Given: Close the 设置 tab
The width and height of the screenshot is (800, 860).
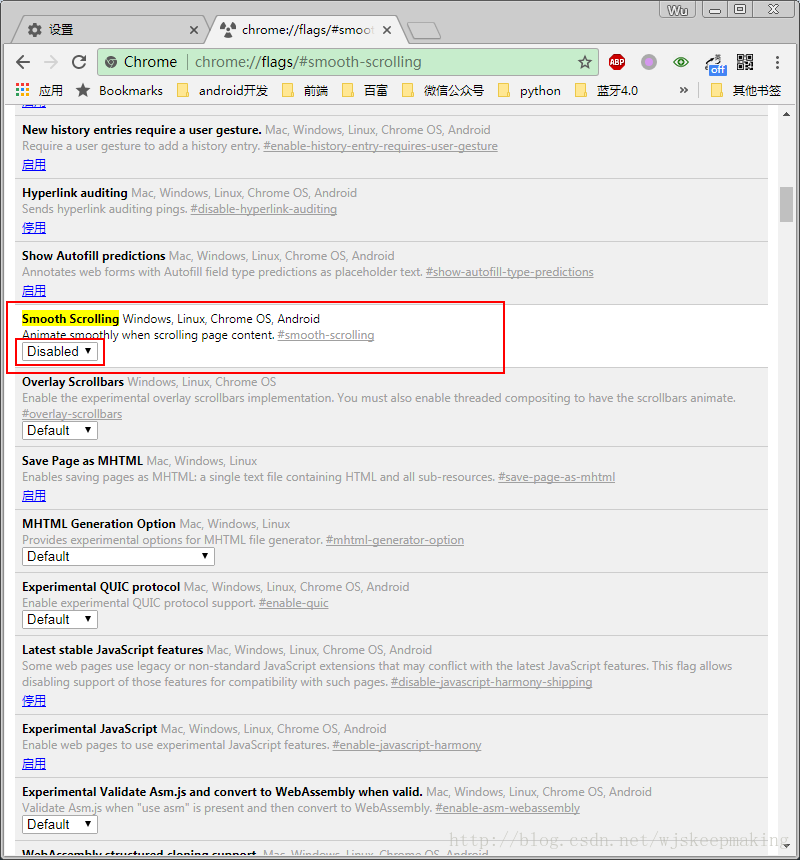Looking at the screenshot, I should click(194, 30).
